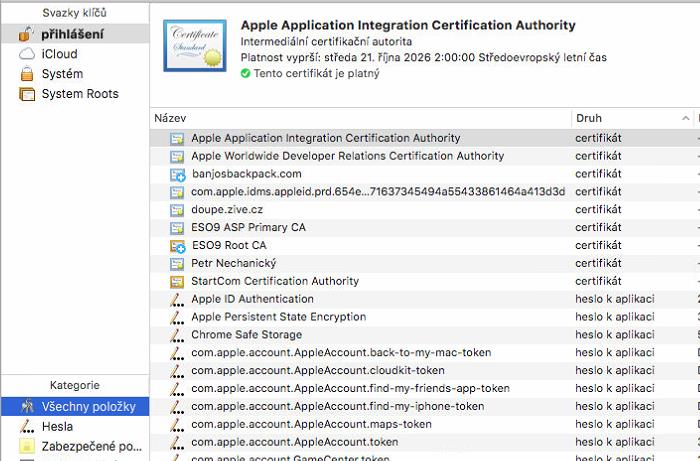
Task: Sort list by Druh column header
Action: tap(632, 118)
